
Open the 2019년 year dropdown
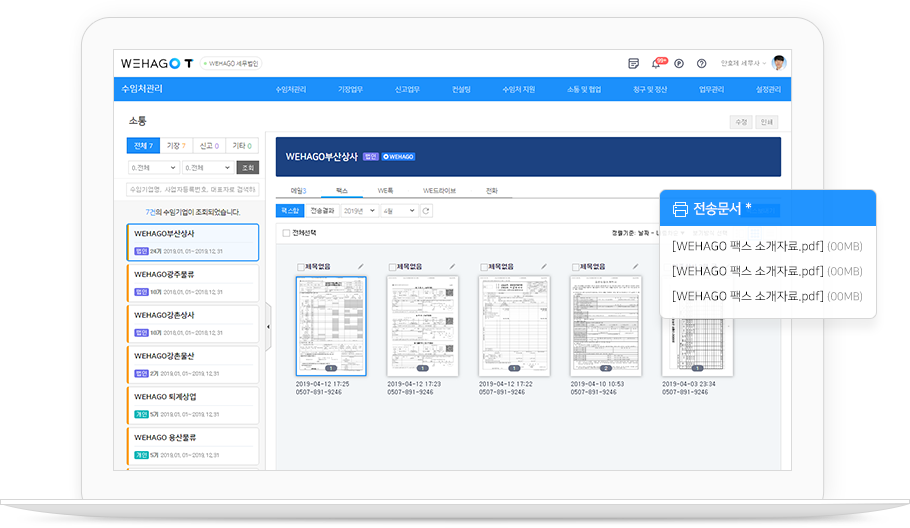coord(359,211)
